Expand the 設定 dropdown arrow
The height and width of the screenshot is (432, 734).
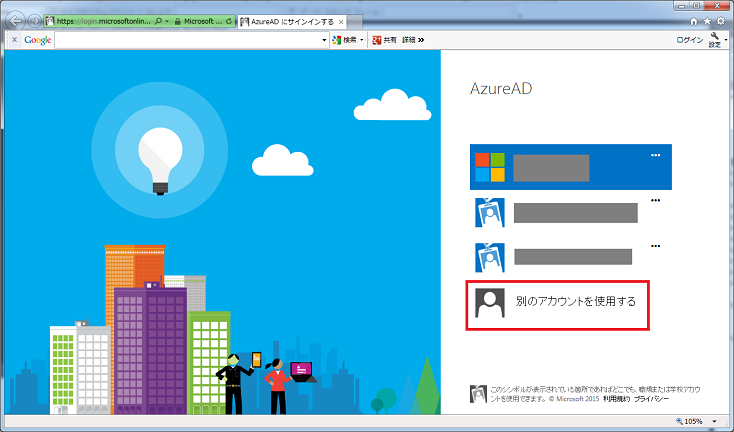tap(726, 40)
